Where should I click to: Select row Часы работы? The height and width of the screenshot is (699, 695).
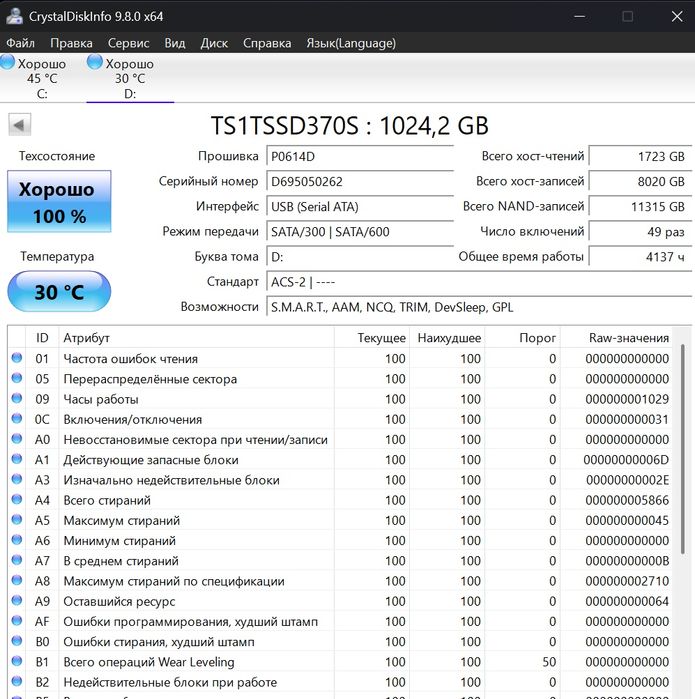tap(340, 399)
